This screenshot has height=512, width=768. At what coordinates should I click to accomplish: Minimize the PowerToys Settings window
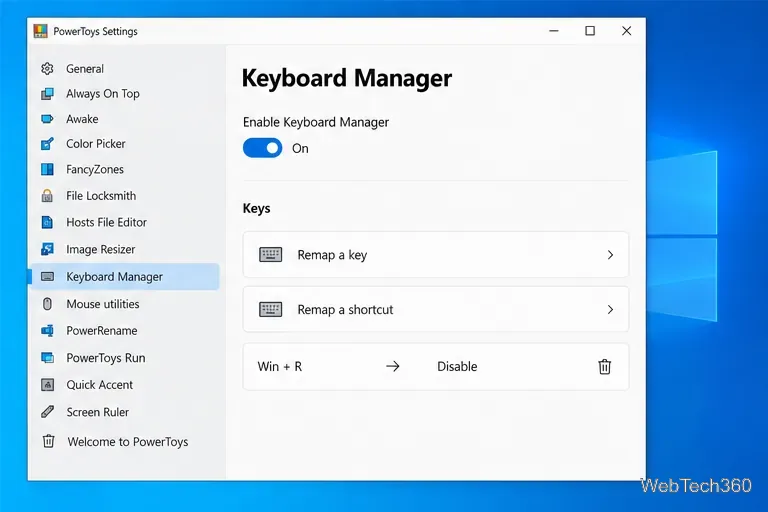tap(554, 31)
